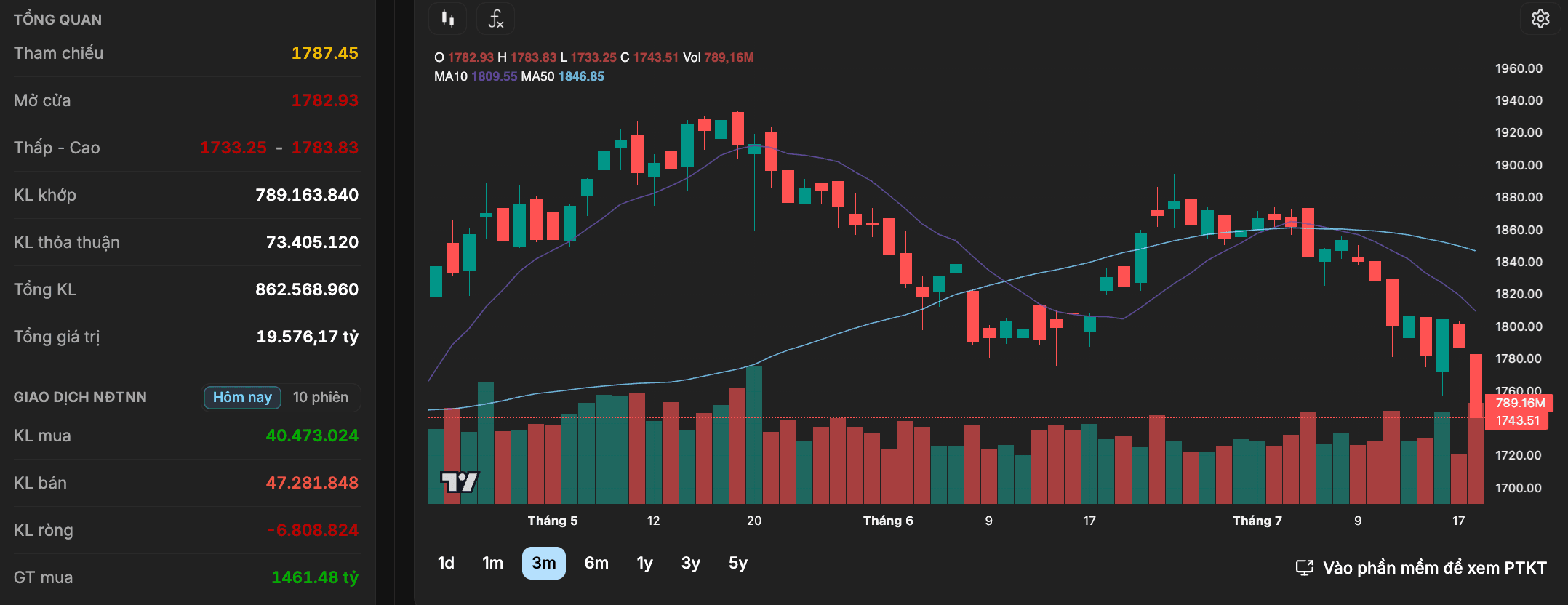
Task: Click the 789.16M volume axis label
Action: [1520, 403]
